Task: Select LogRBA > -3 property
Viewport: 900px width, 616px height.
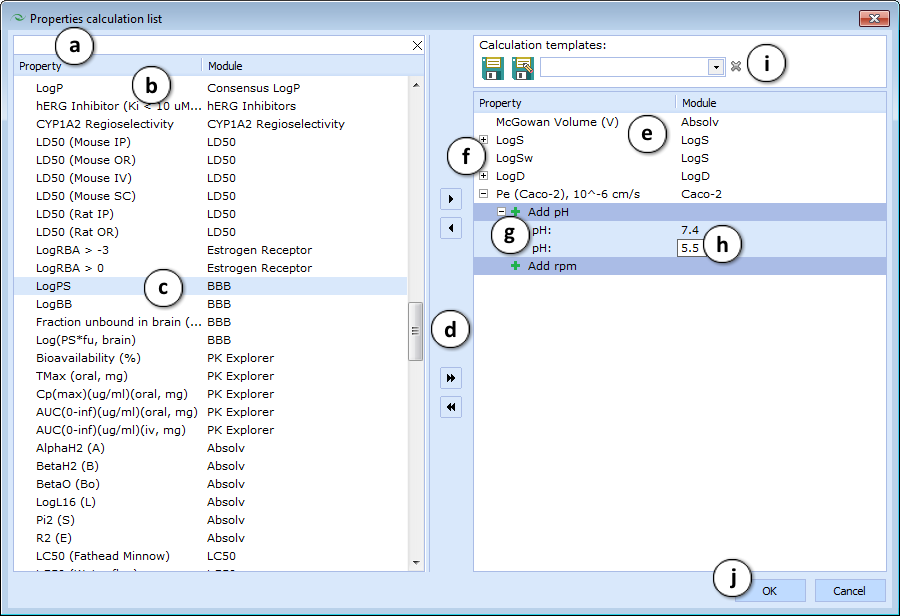Action: click(211, 250)
